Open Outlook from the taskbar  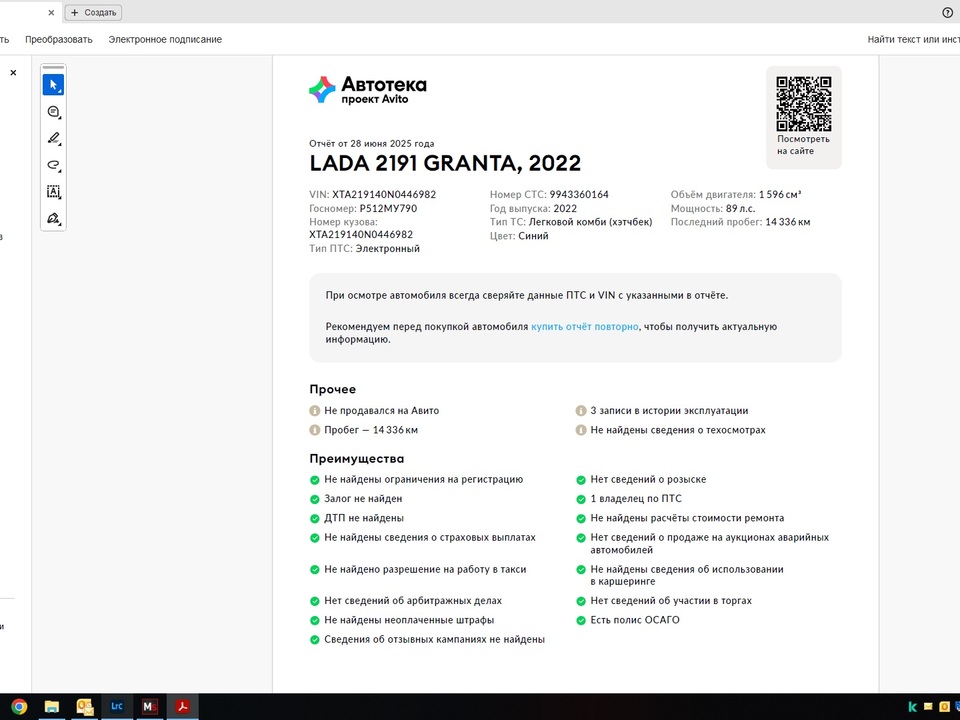pos(84,707)
